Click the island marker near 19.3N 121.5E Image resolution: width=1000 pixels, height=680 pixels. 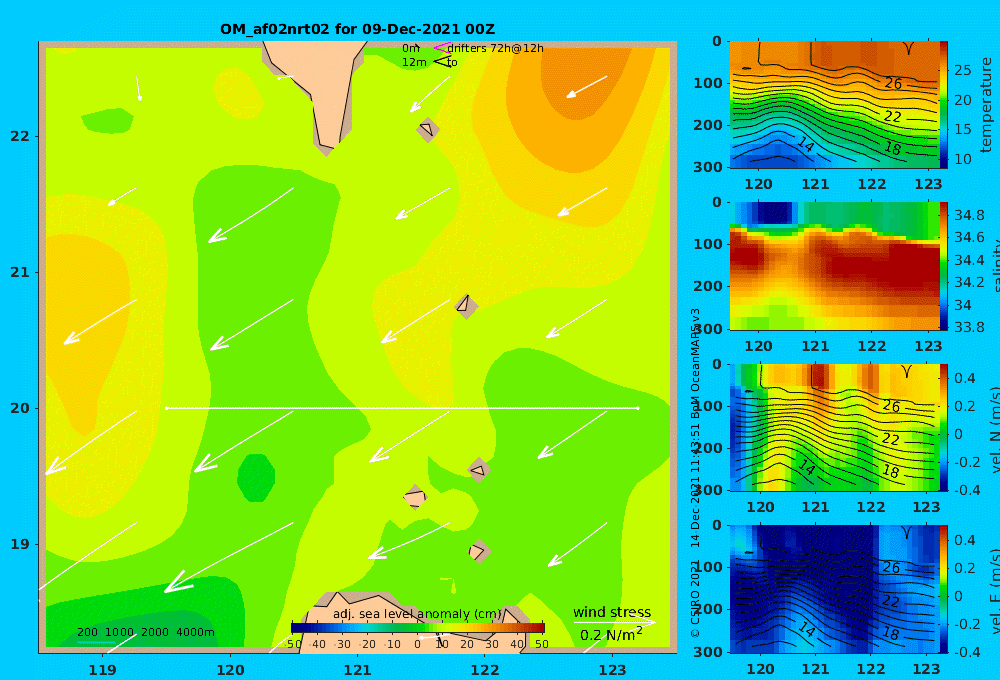[x=415, y=497]
